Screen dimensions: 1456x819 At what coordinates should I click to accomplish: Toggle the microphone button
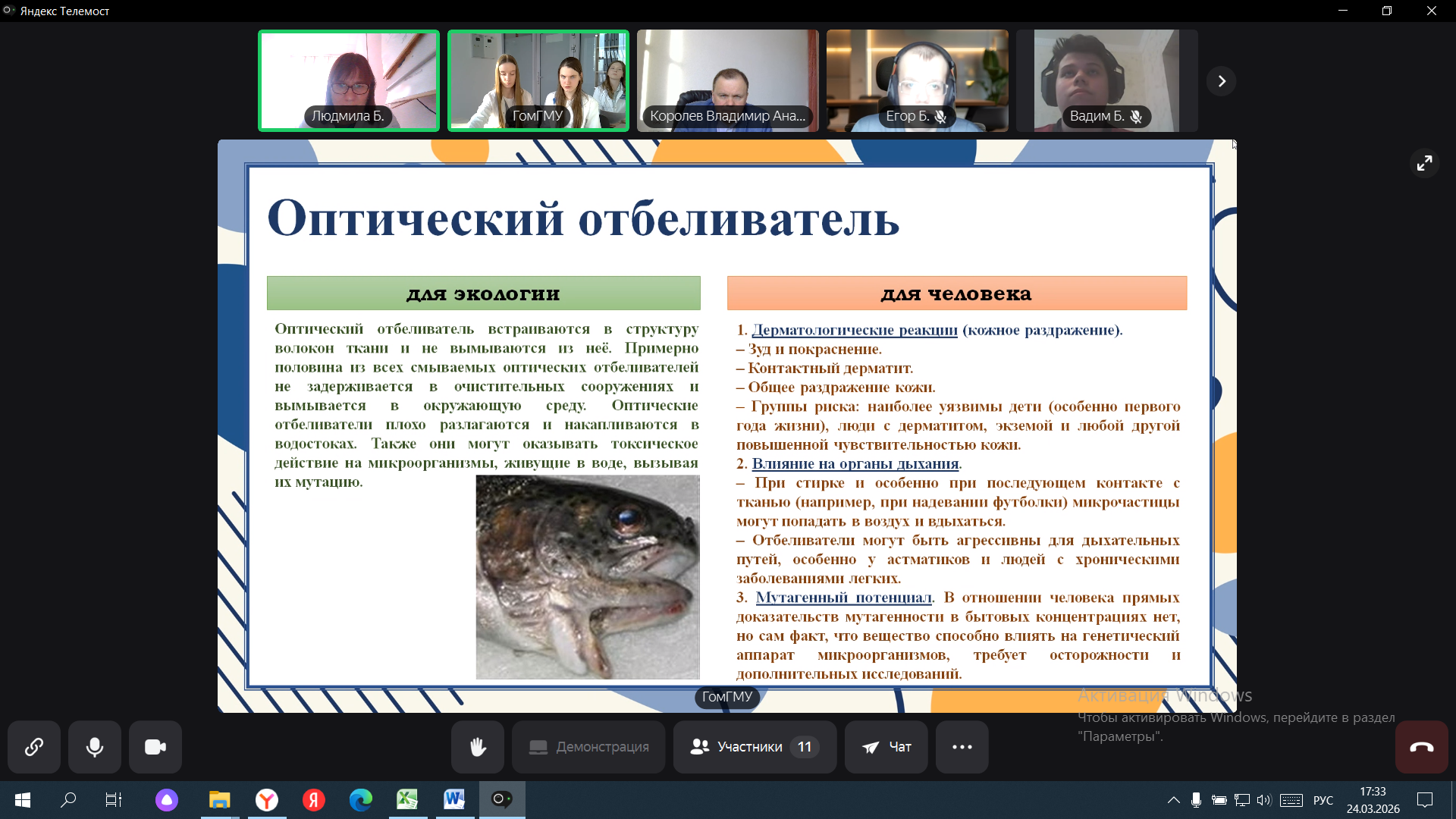[x=95, y=747]
